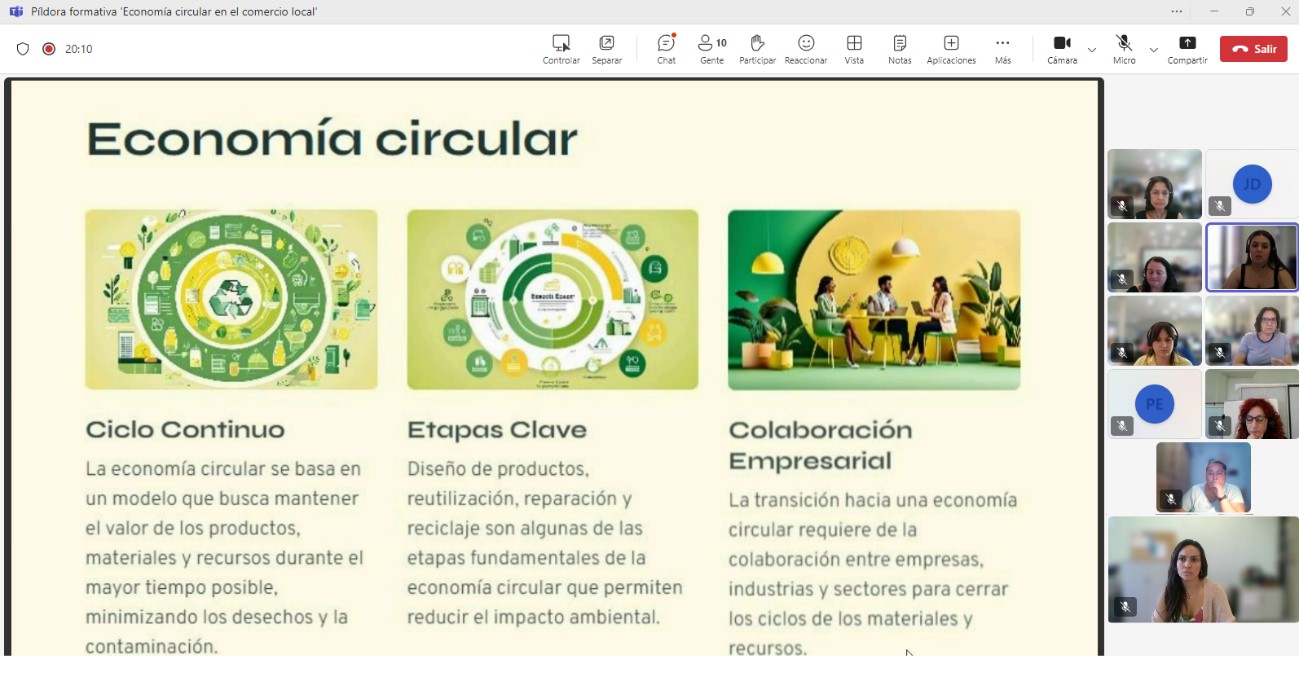
Task: Expand the camera options dropdown arrow
Action: pyautogui.click(x=1092, y=49)
